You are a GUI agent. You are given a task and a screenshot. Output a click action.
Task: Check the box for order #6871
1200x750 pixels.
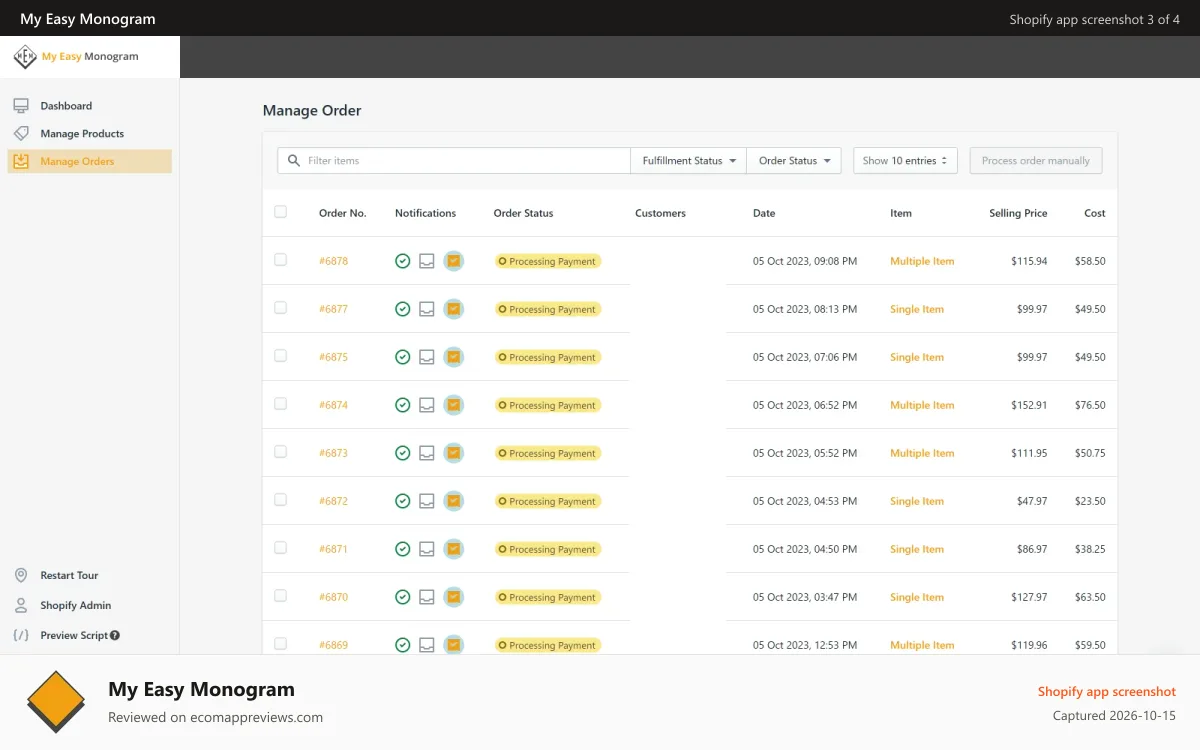(x=280, y=547)
